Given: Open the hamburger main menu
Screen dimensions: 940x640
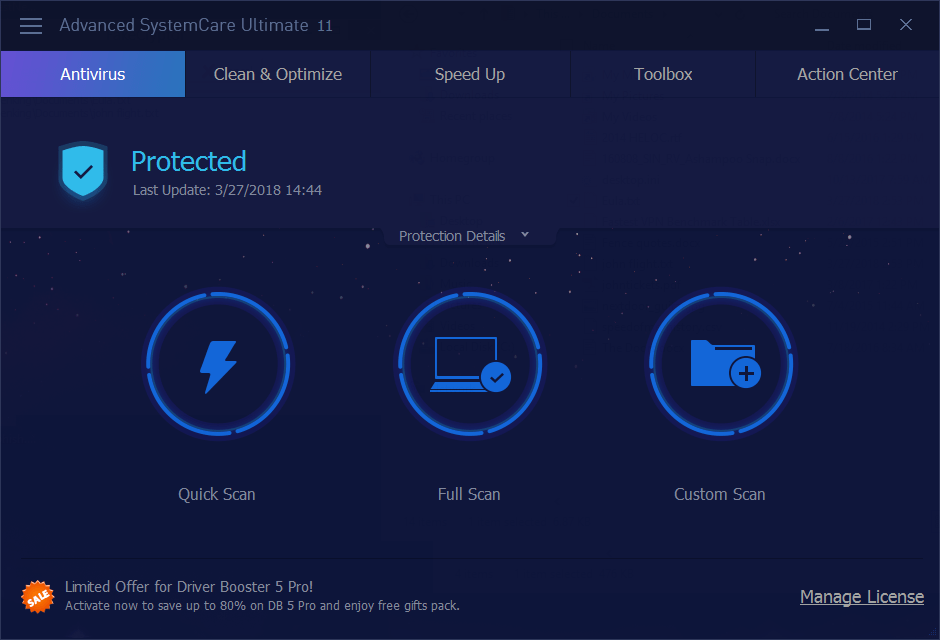Looking at the screenshot, I should coord(31,26).
